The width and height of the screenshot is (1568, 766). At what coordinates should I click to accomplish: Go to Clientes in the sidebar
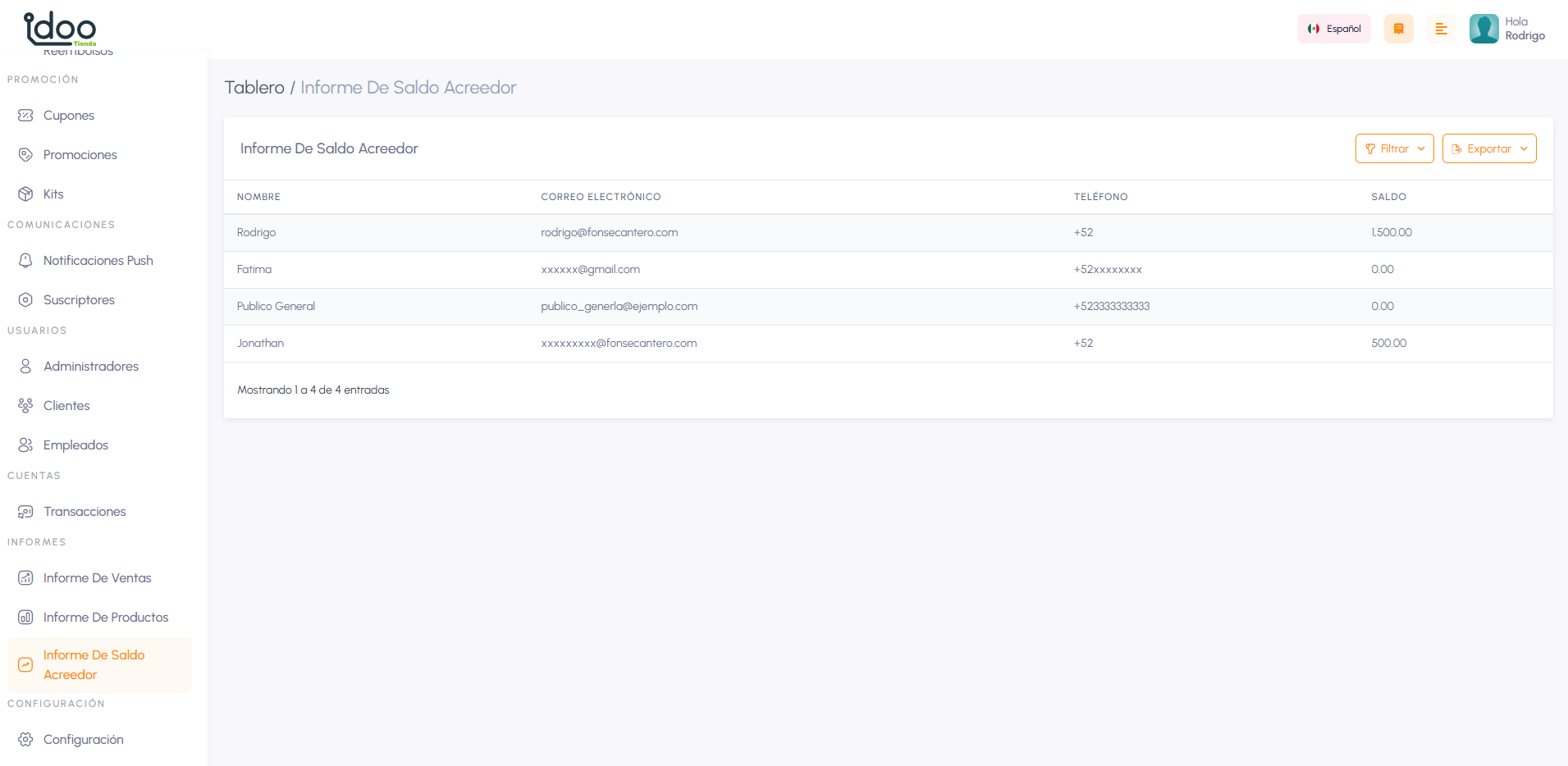click(66, 406)
